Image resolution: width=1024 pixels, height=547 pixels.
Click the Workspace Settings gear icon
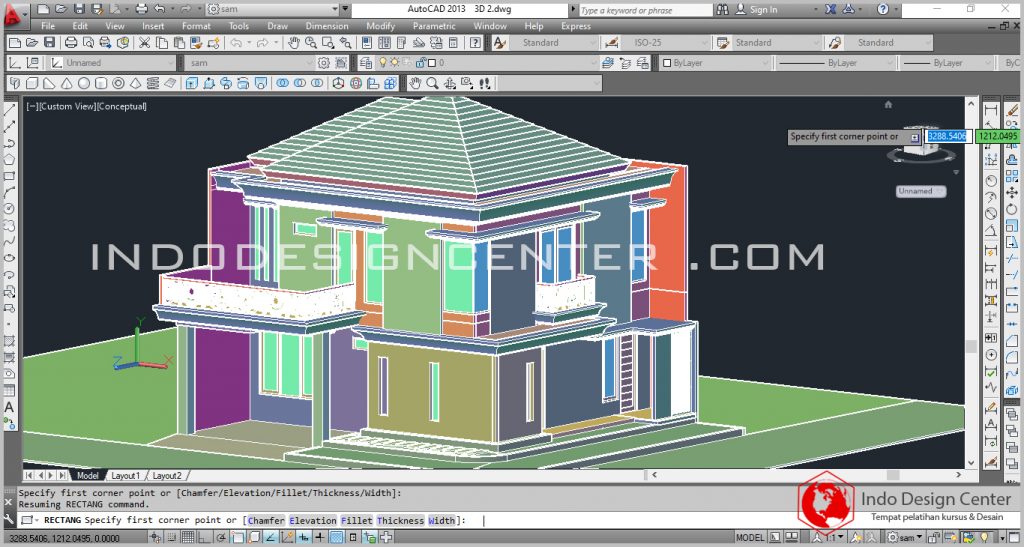point(324,63)
